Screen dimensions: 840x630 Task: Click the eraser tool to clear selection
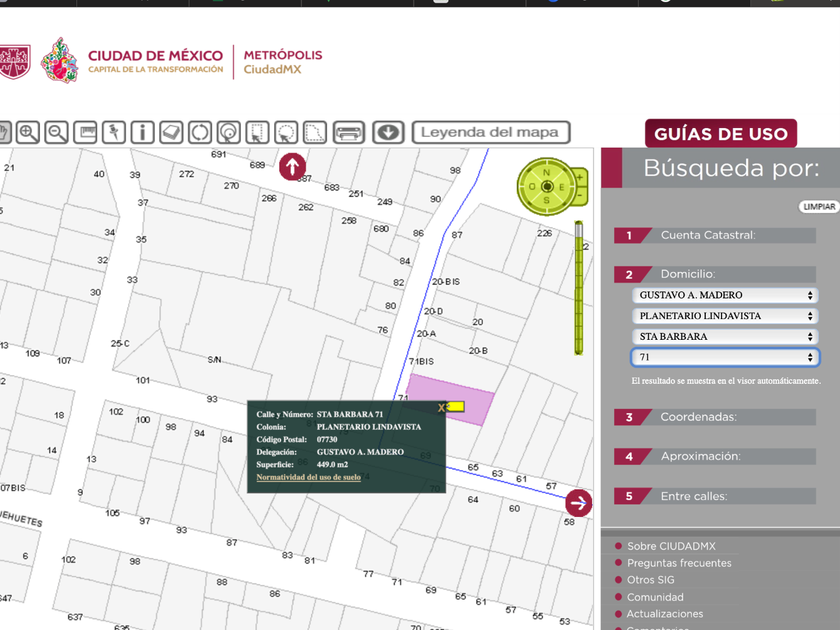point(171,132)
